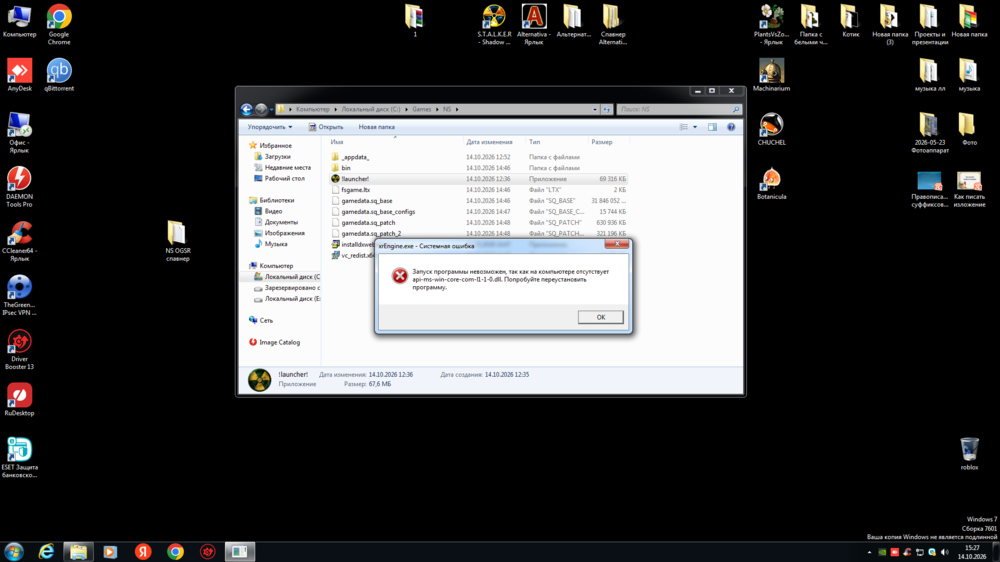The height and width of the screenshot is (562, 1000).
Task: Select Компьютер in the address breadcrumb
Action: coord(312,109)
